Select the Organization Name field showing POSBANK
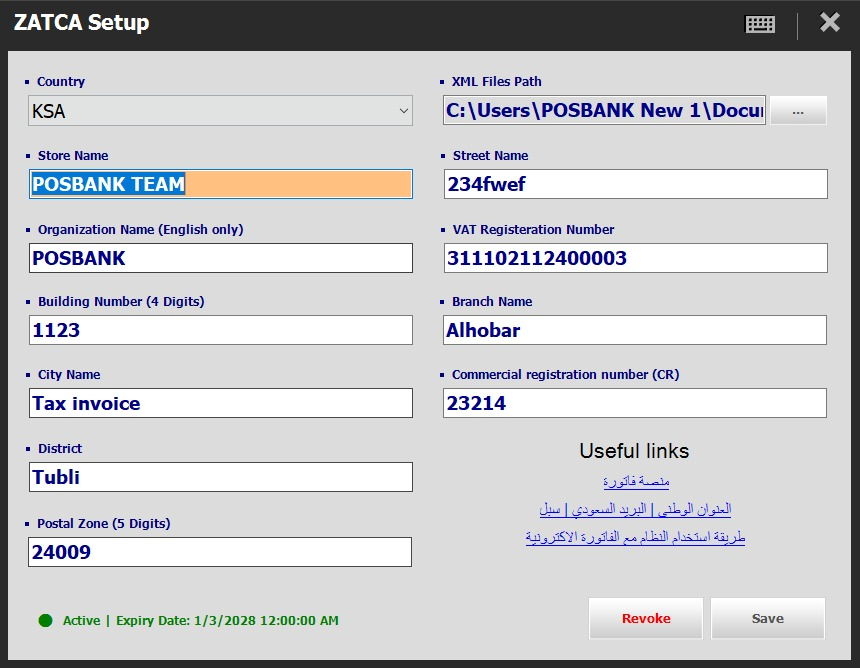This screenshot has height=668, width=860. (x=220, y=258)
